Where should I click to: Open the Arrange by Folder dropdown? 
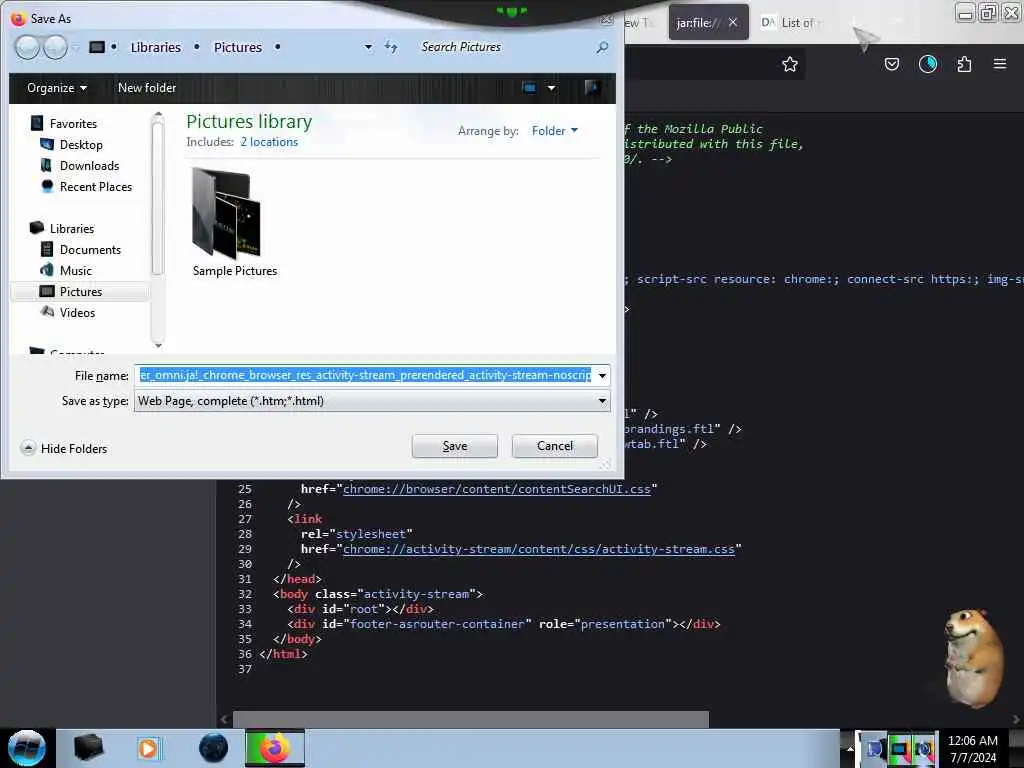click(555, 131)
